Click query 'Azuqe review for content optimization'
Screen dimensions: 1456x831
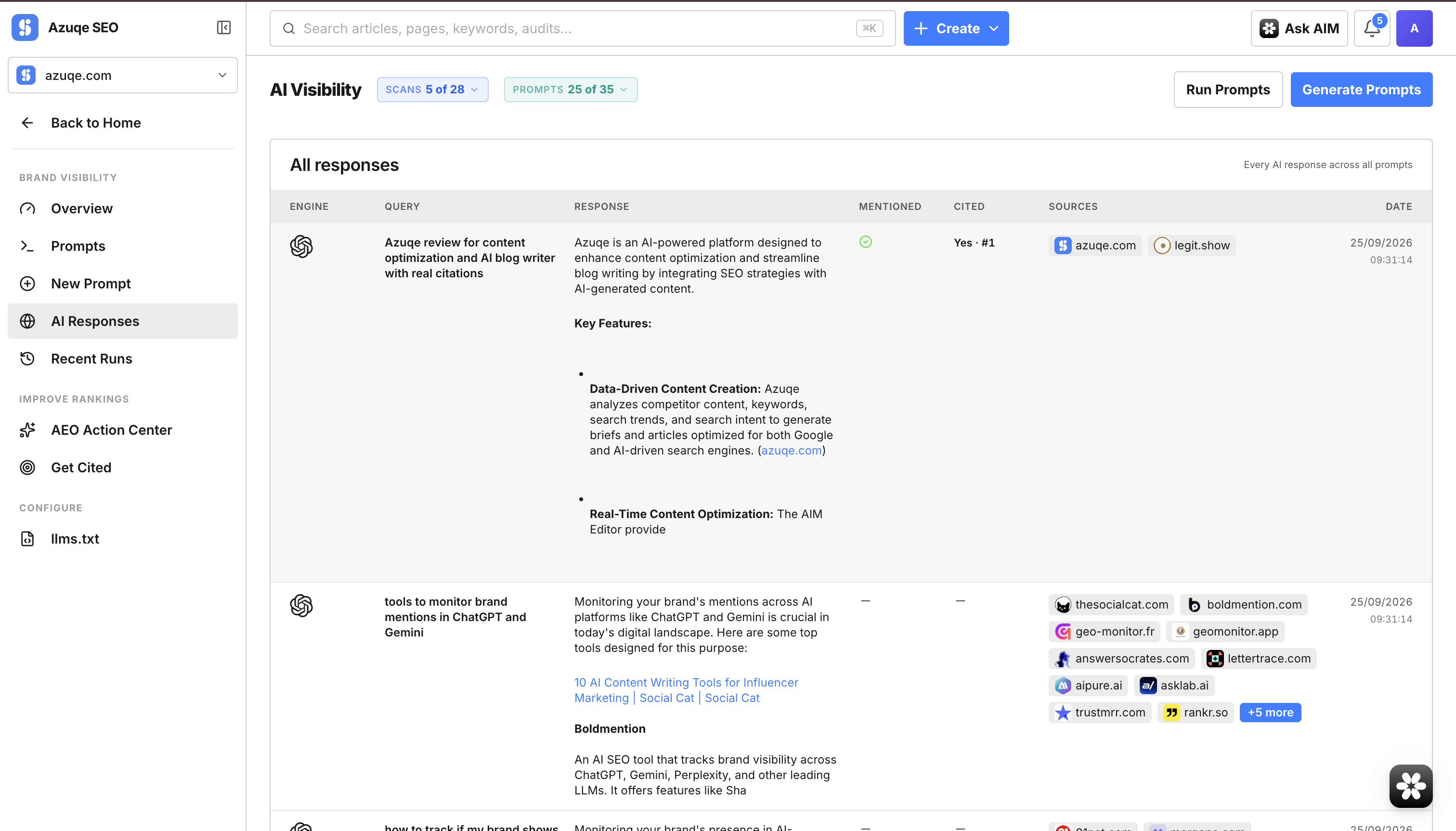470,258
